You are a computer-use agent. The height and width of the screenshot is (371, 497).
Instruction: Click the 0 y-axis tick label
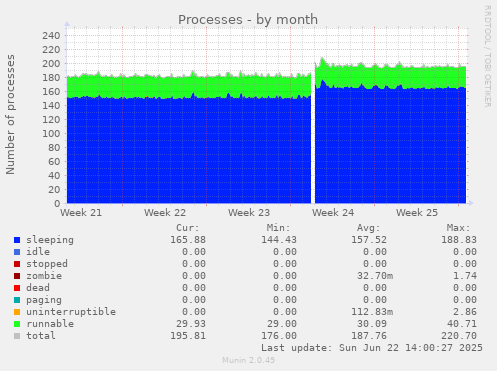tap(57, 203)
